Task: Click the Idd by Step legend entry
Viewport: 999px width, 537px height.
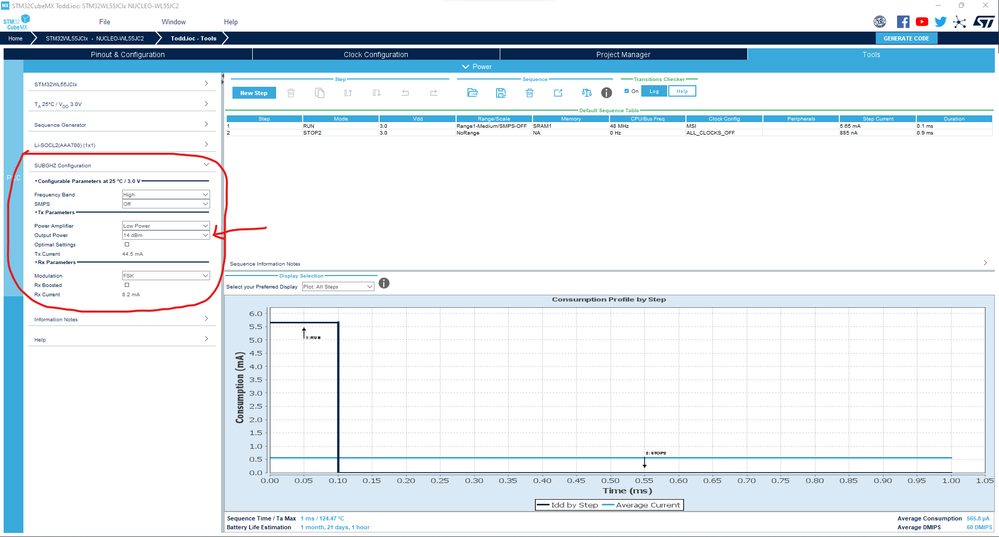Action: pos(567,505)
